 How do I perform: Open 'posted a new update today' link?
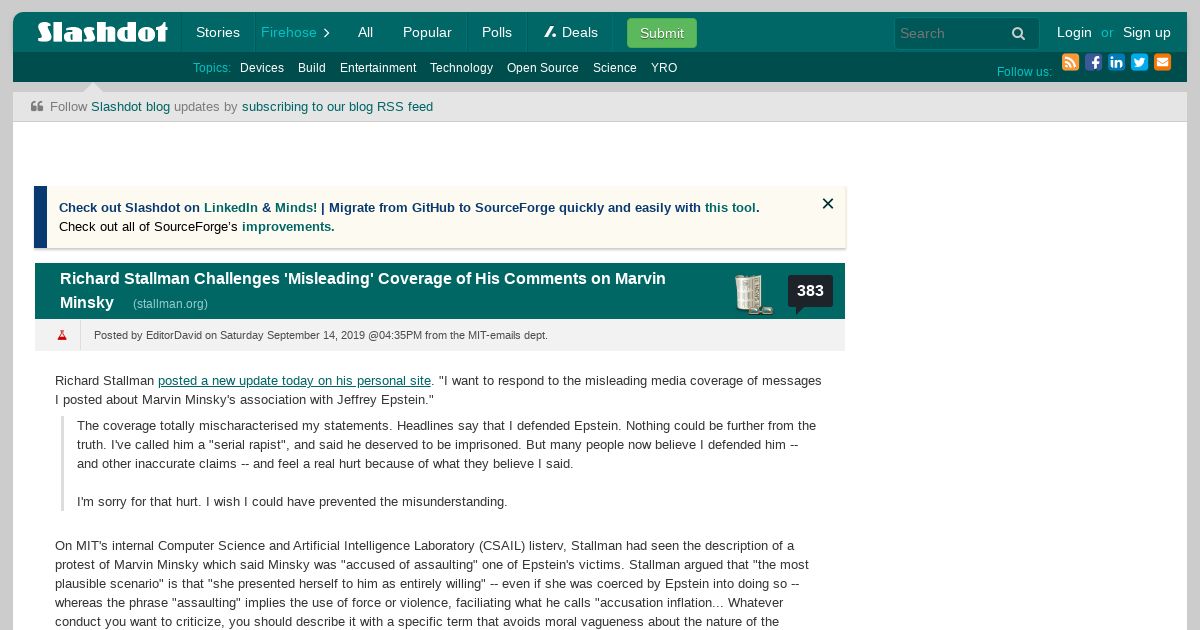[294, 381]
